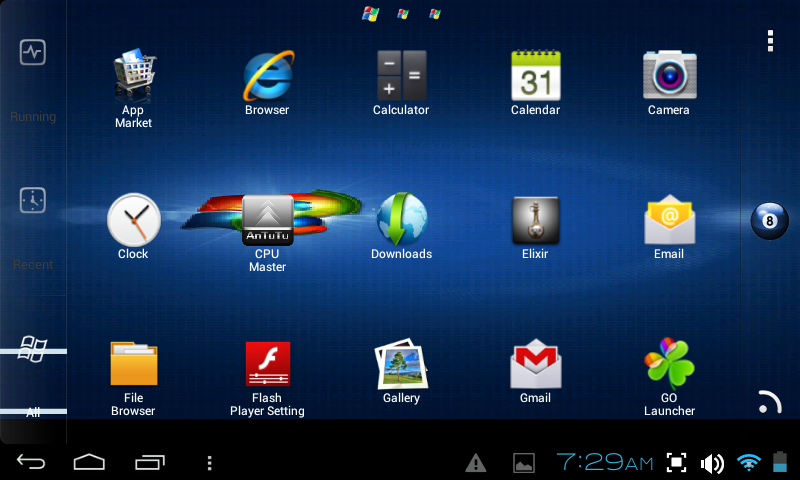Open the Clock app
This screenshot has height=480, width=800.
(x=134, y=220)
